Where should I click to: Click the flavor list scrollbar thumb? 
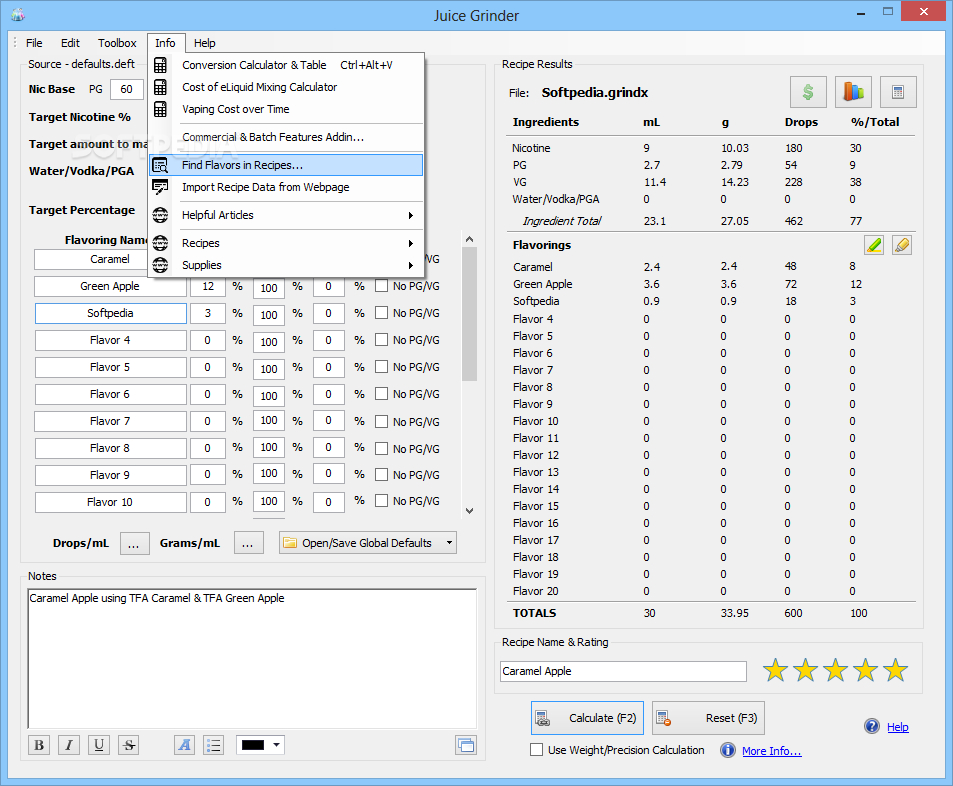click(x=469, y=314)
